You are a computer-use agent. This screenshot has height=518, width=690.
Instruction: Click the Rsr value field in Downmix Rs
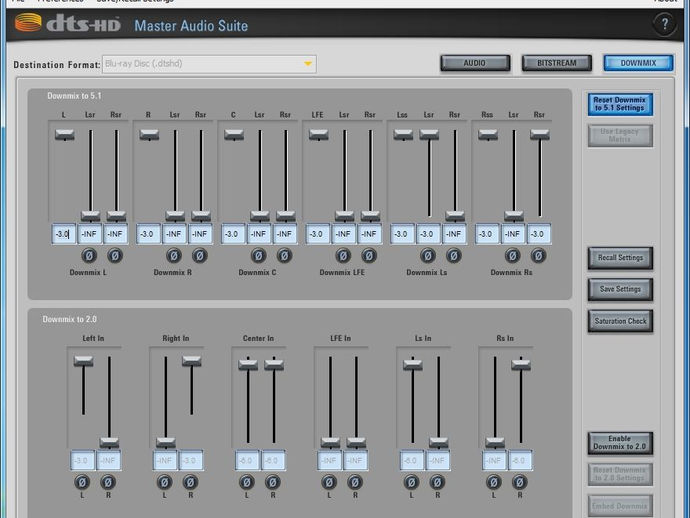point(539,234)
